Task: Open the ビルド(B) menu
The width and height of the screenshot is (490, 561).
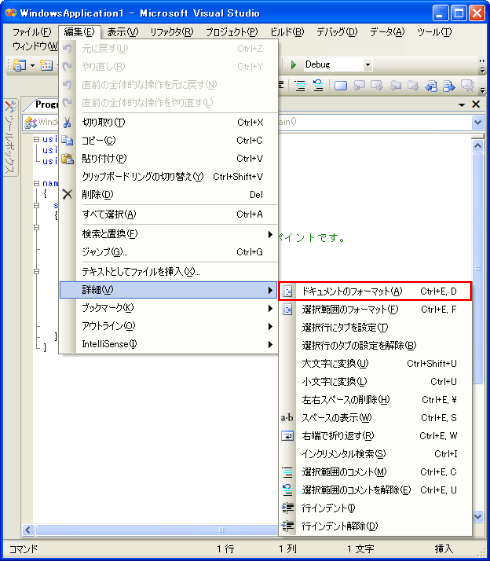Action: click(287, 32)
